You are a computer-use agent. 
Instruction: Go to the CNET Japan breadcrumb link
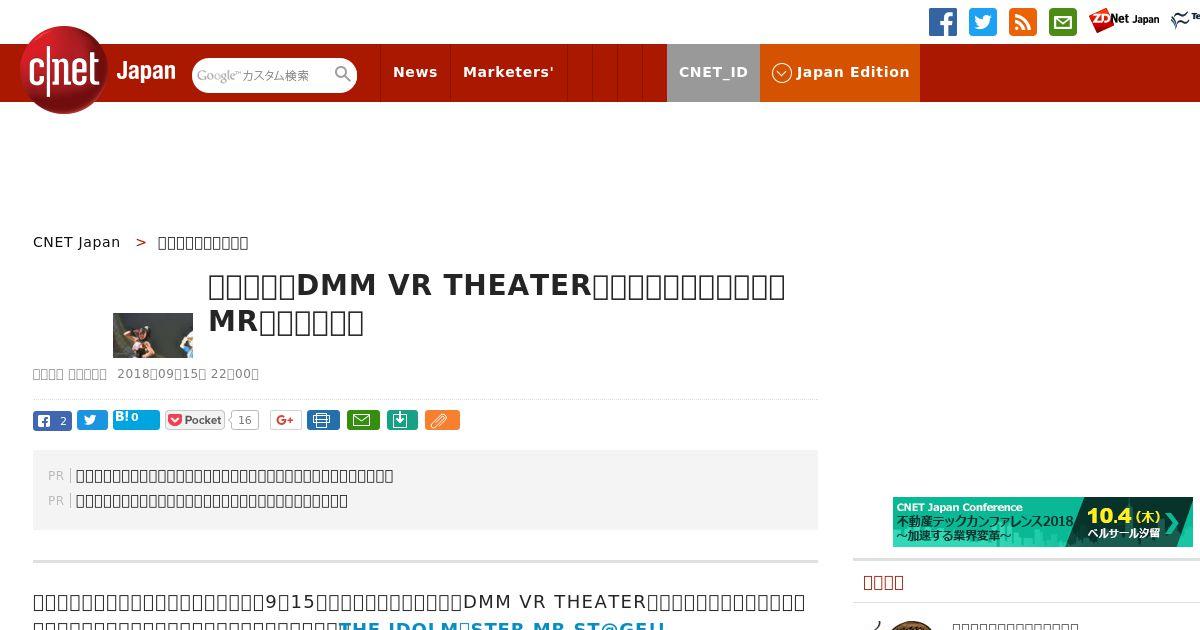click(76, 242)
